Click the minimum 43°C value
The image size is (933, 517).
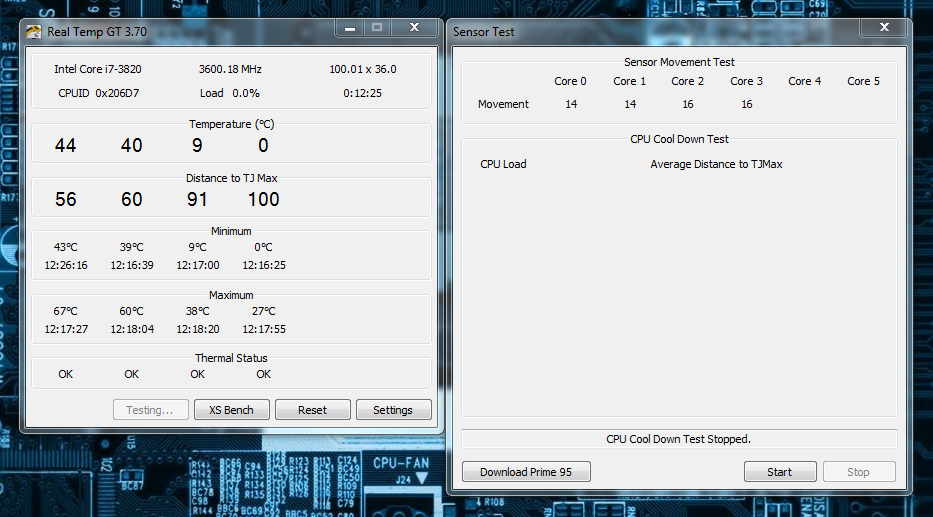(x=65, y=247)
